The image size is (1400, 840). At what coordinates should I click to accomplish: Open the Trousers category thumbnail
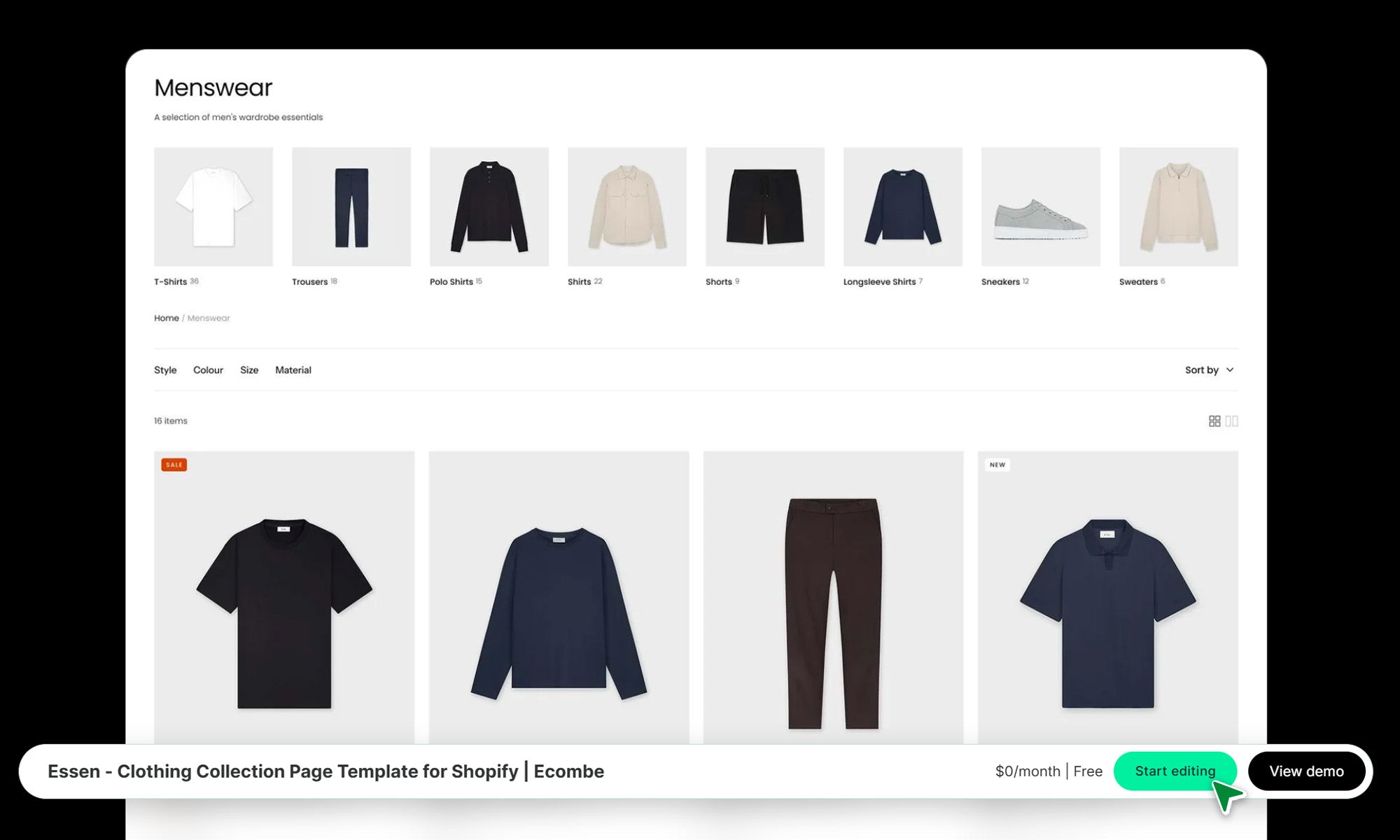tap(351, 206)
